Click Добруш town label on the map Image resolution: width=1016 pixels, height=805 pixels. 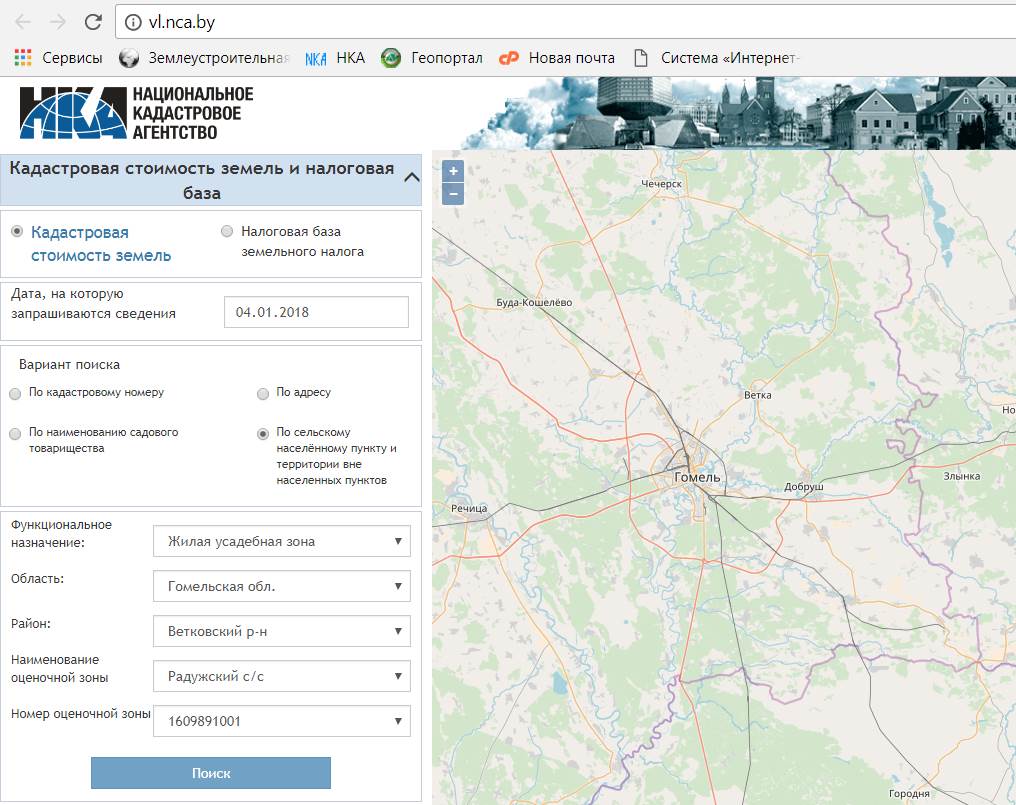coord(803,486)
